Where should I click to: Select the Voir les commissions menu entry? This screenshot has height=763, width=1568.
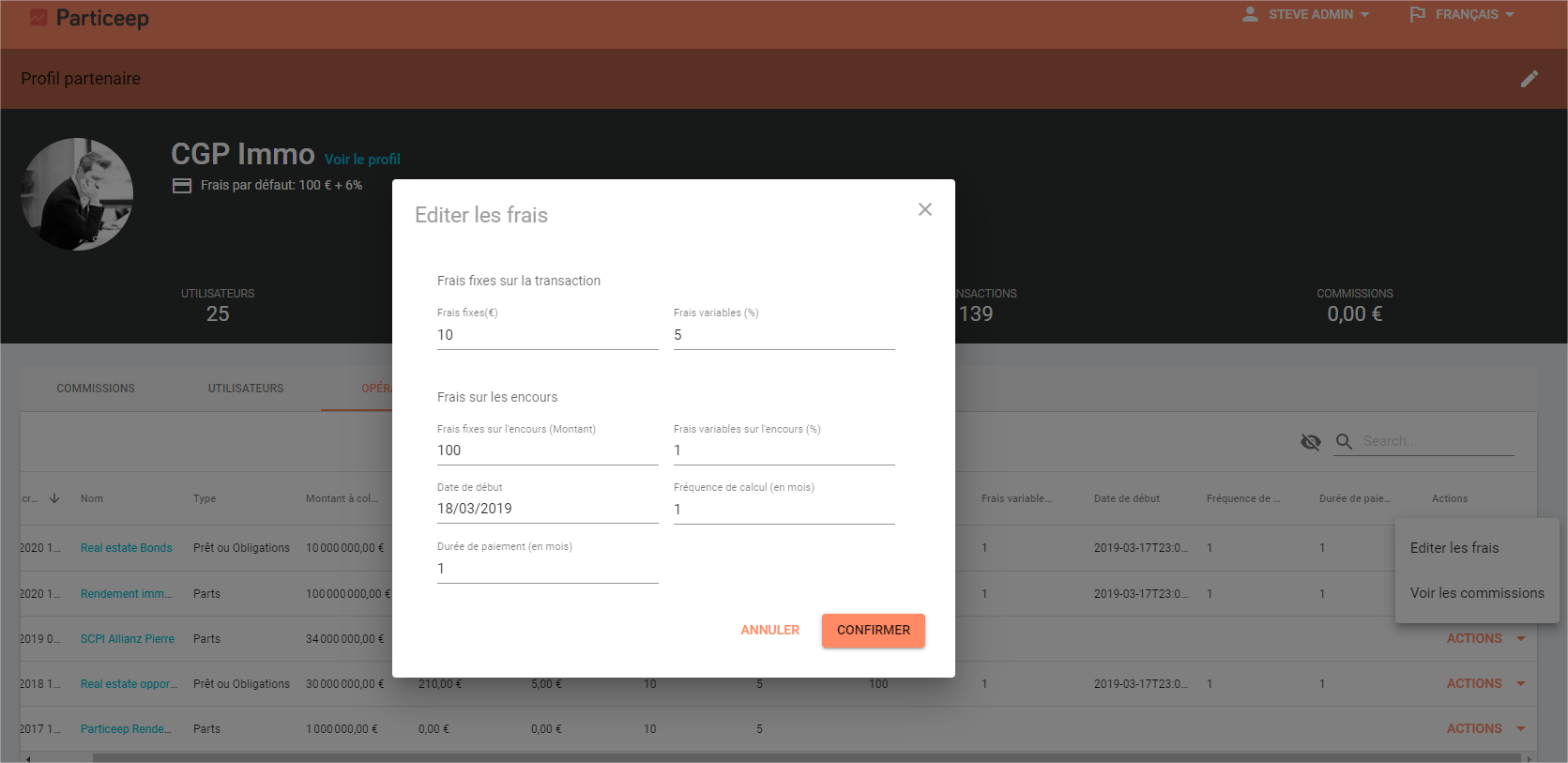[x=1477, y=593]
